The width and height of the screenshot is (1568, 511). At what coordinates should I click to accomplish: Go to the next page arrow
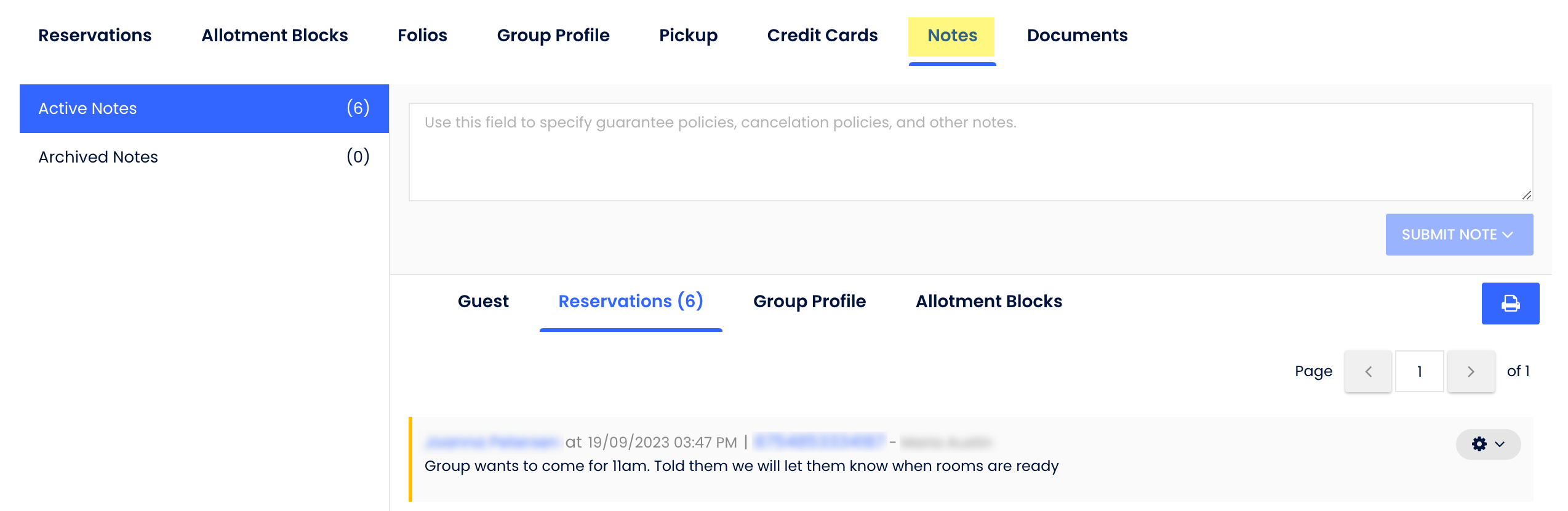tap(1470, 371)
